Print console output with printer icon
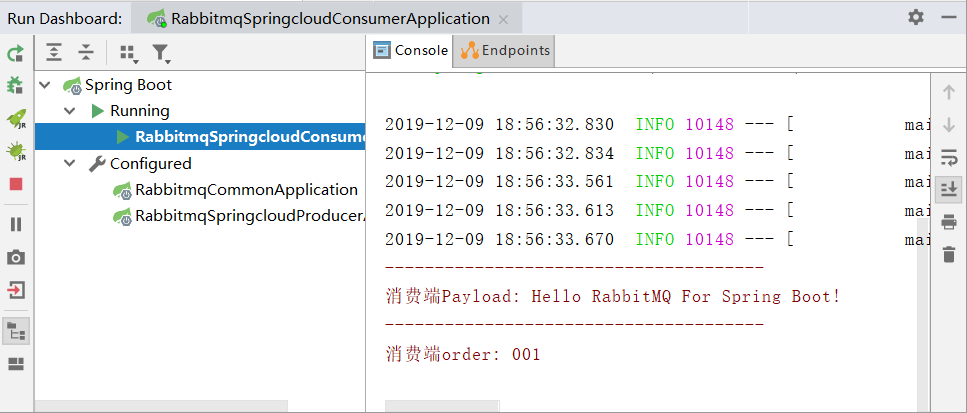This screenshot has height=413, width=967. coord(949,222)
